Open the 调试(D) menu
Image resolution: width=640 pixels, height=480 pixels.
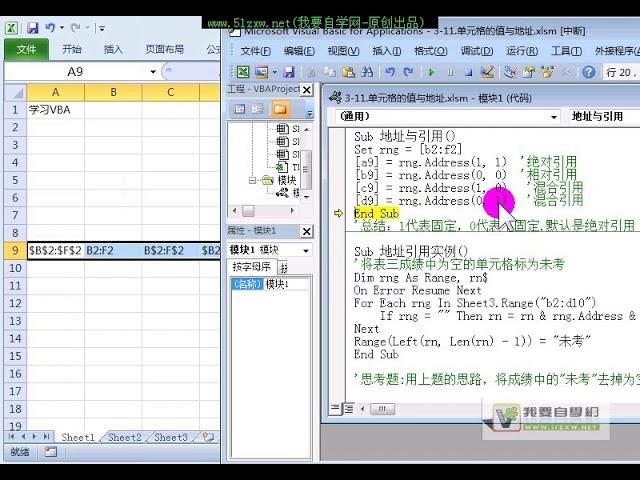(x=476, y=51)
